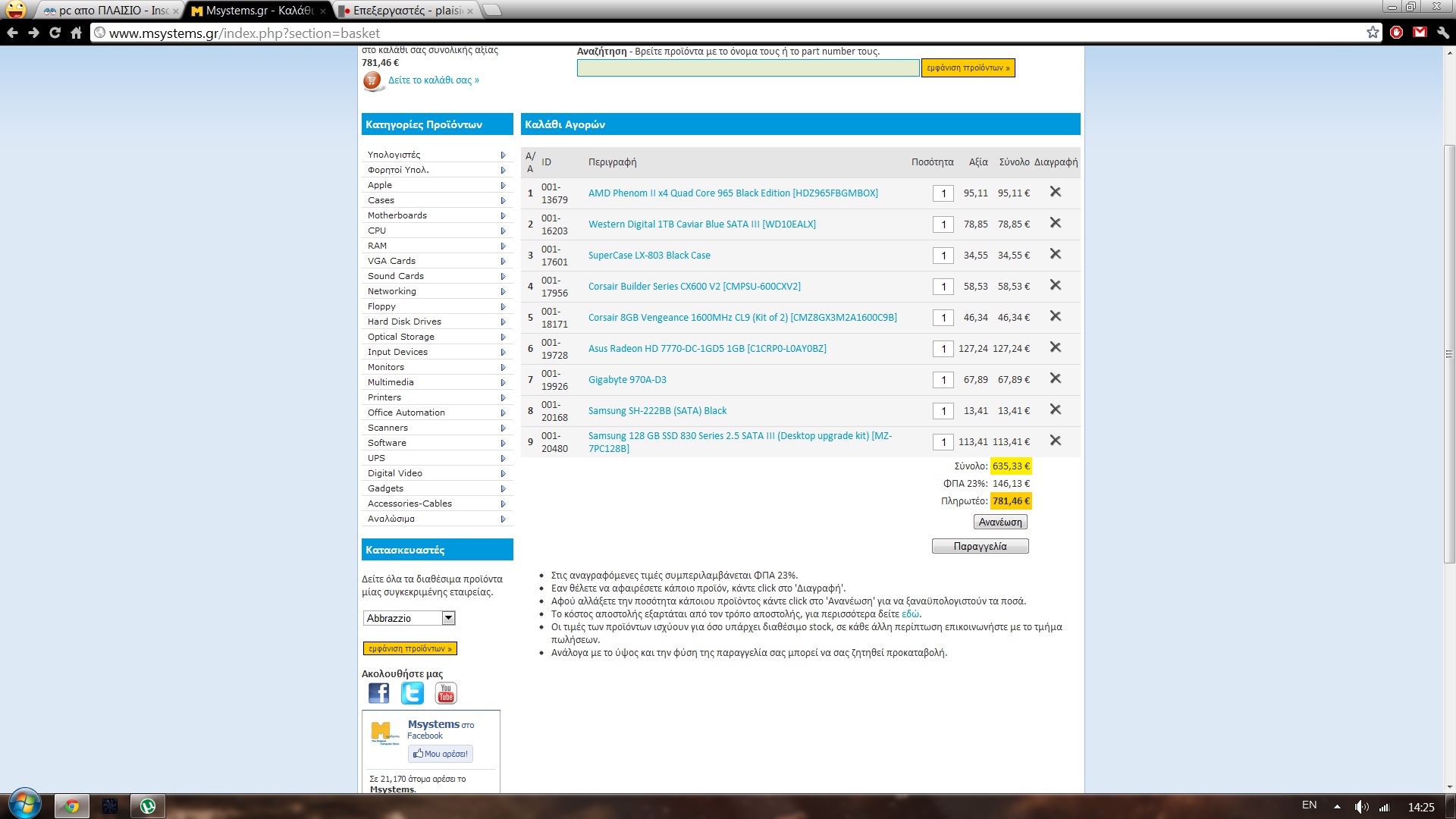1456x819 pixels.
Task: Delete SuperCase LX-803 Black Case item
Action: 1055,254
